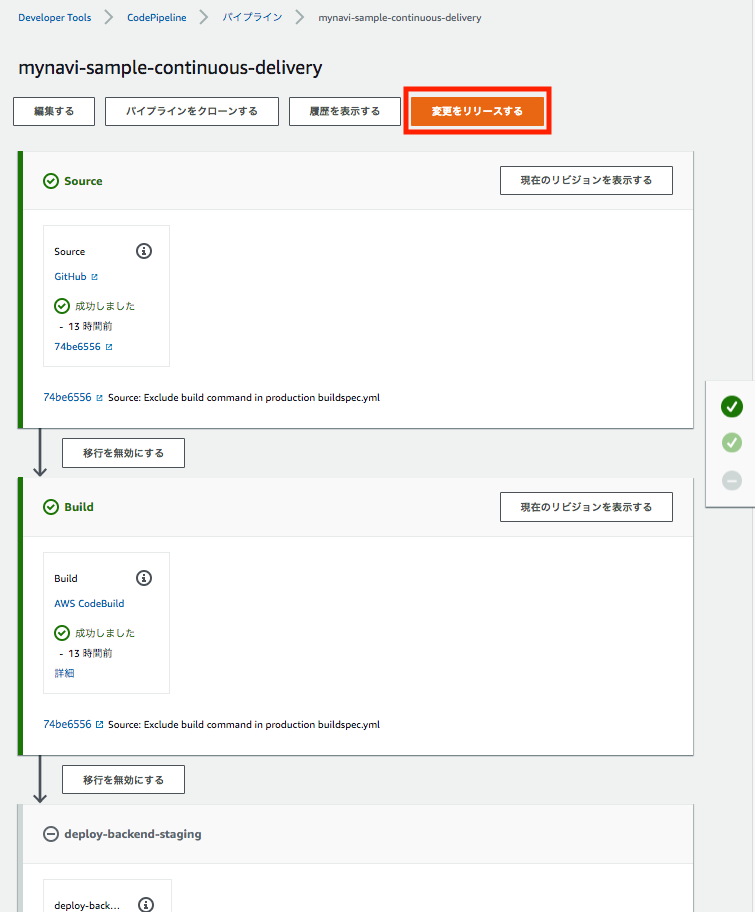Click パイプラインをクローンする button
Screen dimensions: 756x912
pyautogui.click(x=192, y=111)
